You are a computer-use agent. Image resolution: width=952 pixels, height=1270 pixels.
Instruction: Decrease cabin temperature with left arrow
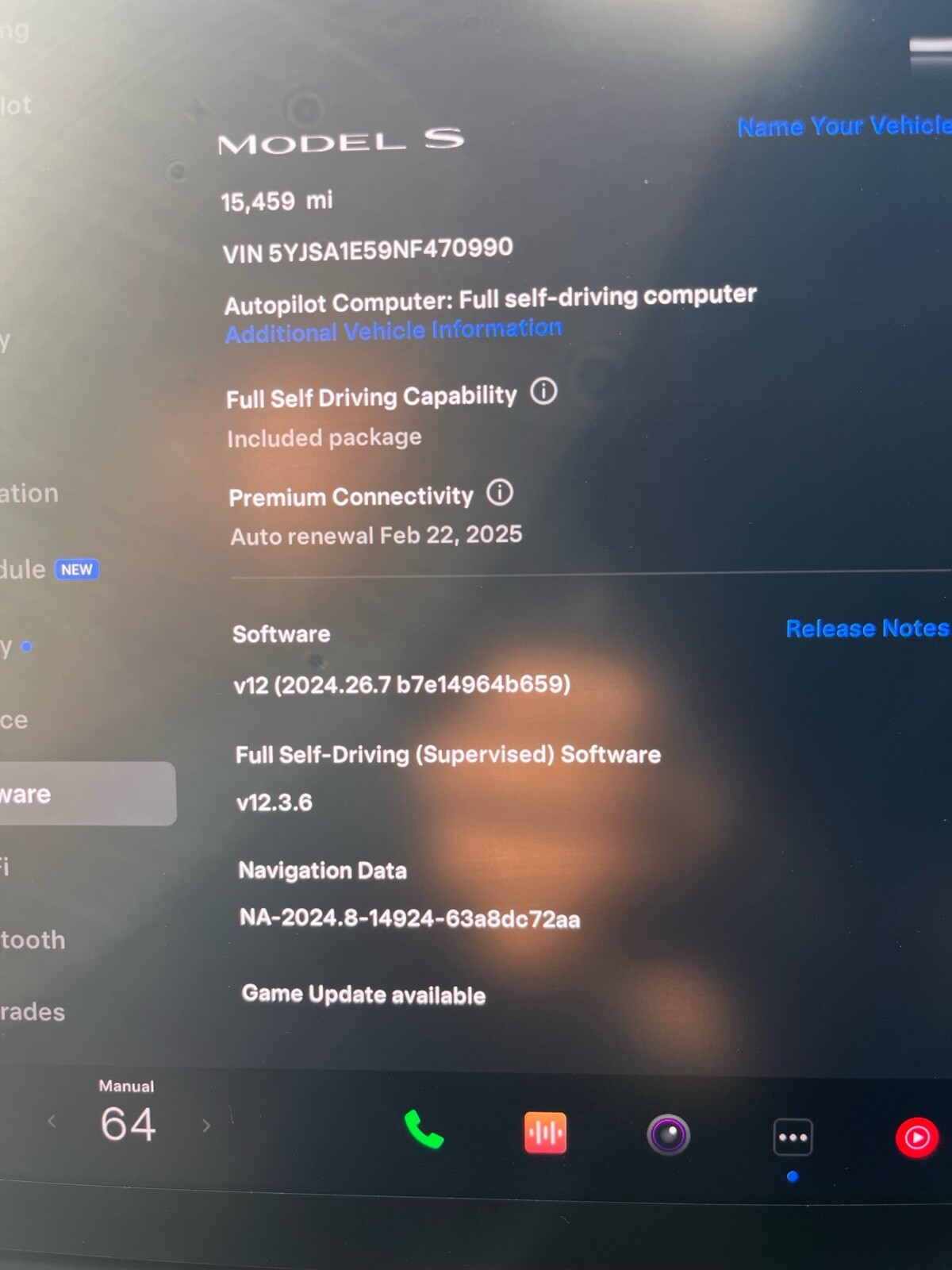pyautogui.click(x=52, y=1121)
